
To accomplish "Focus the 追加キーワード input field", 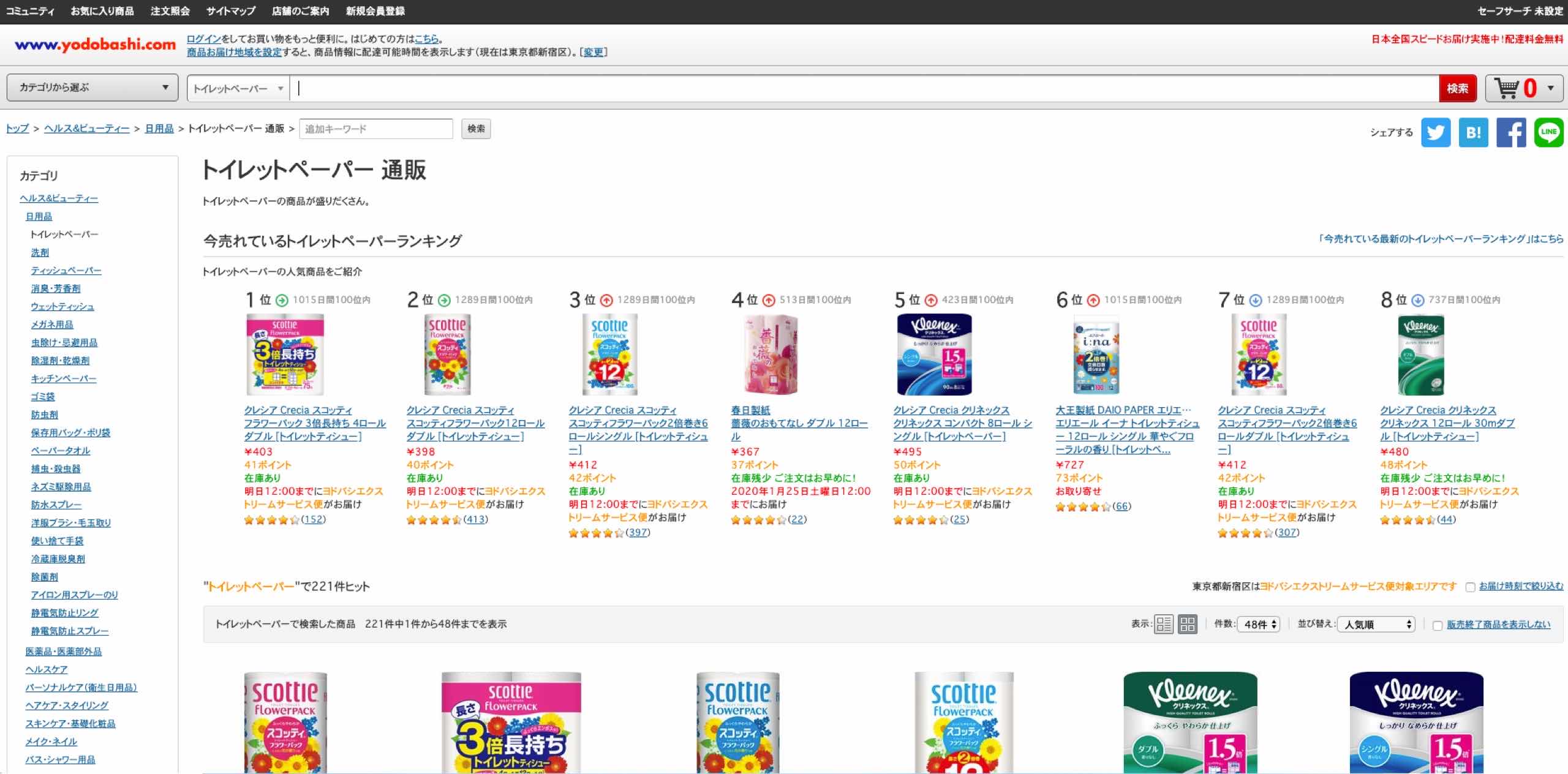I will click(376, 129).
